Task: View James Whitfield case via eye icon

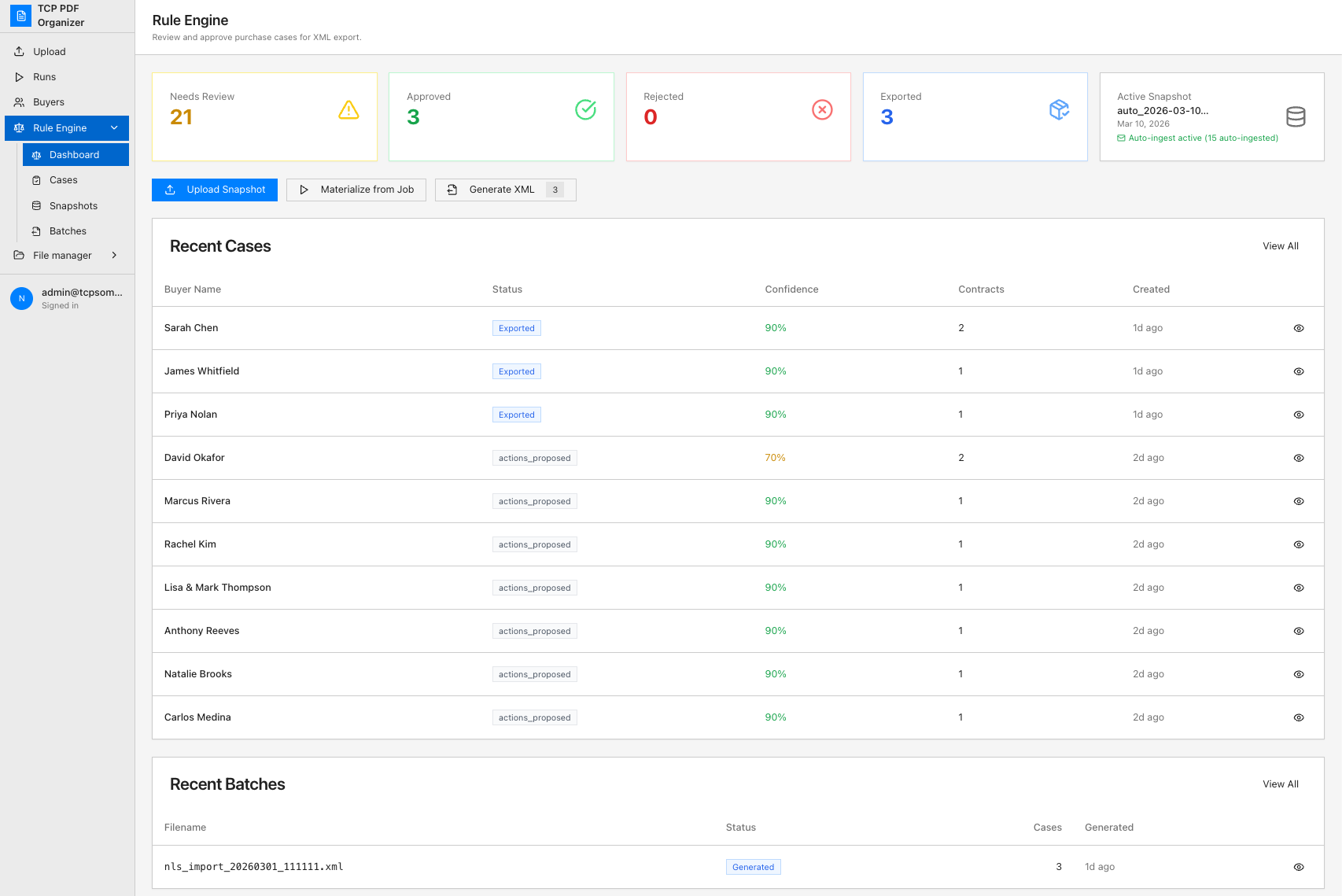Action: tap(1299, 372)
